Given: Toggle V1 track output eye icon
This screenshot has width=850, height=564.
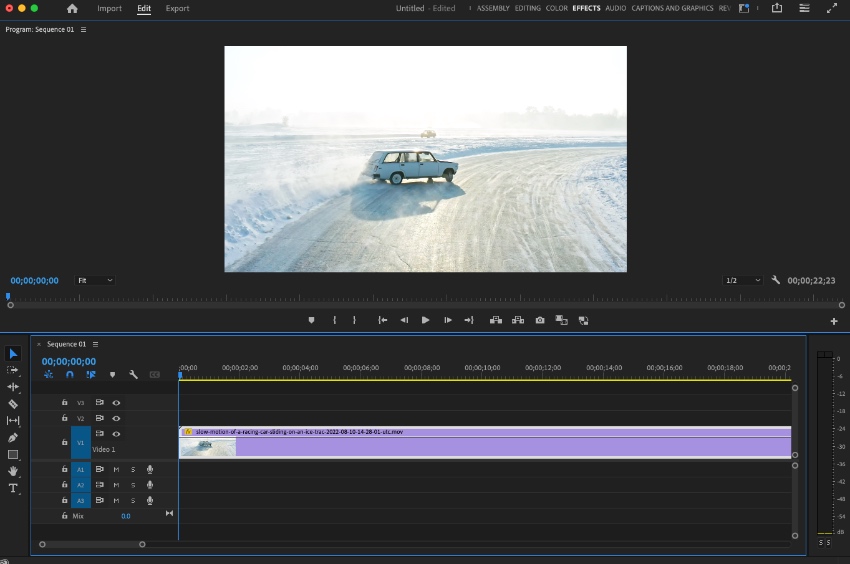Looking at the screenshot, I should click(116, 434).
